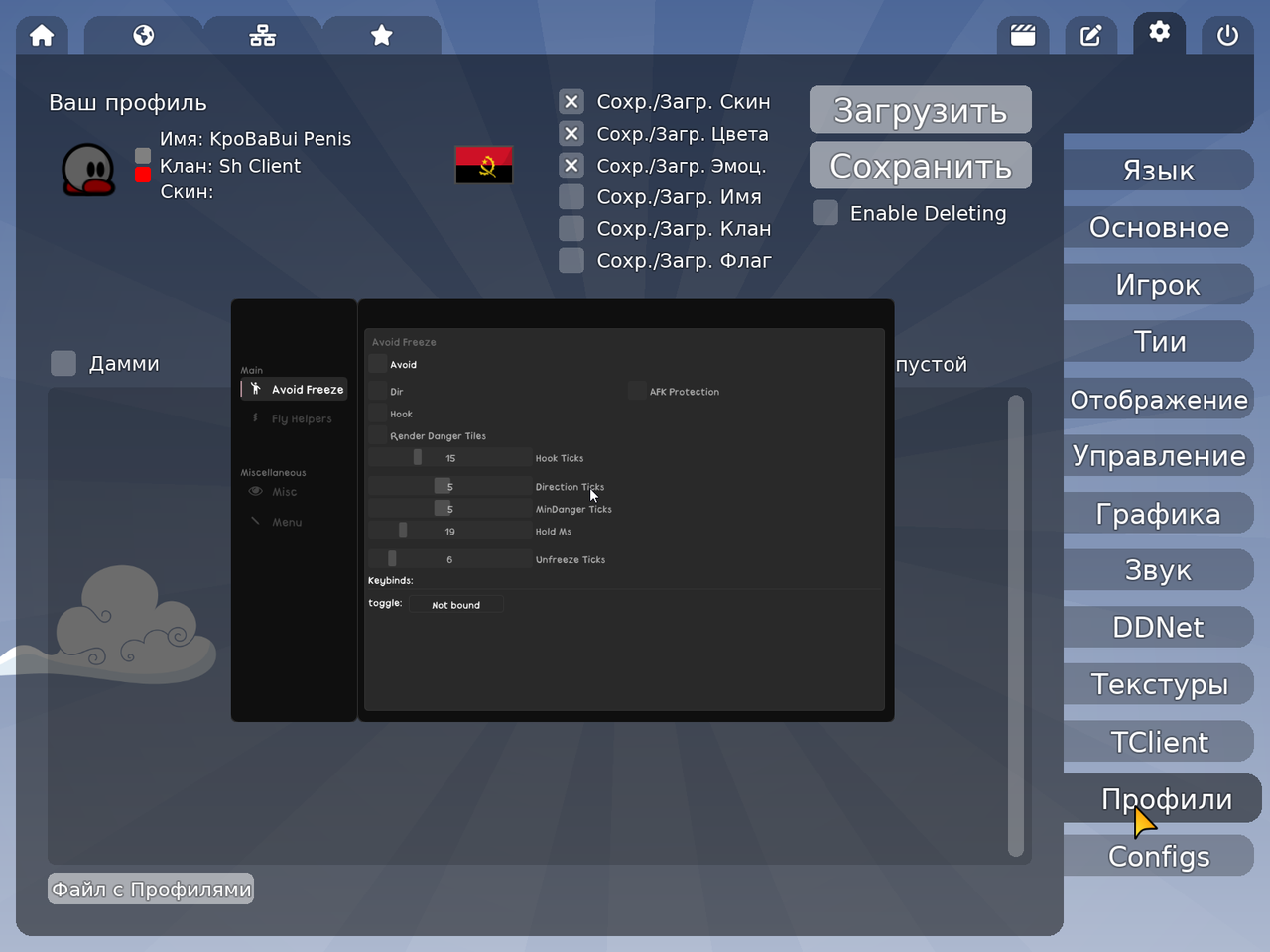Enable Сохр./Загр. Флаг checkbox

point(571,260)
